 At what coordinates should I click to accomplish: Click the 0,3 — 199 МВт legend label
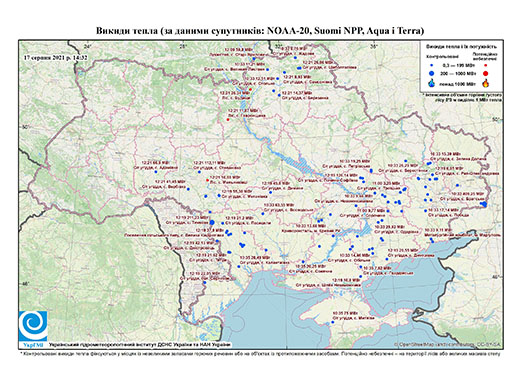click(458, 66)
